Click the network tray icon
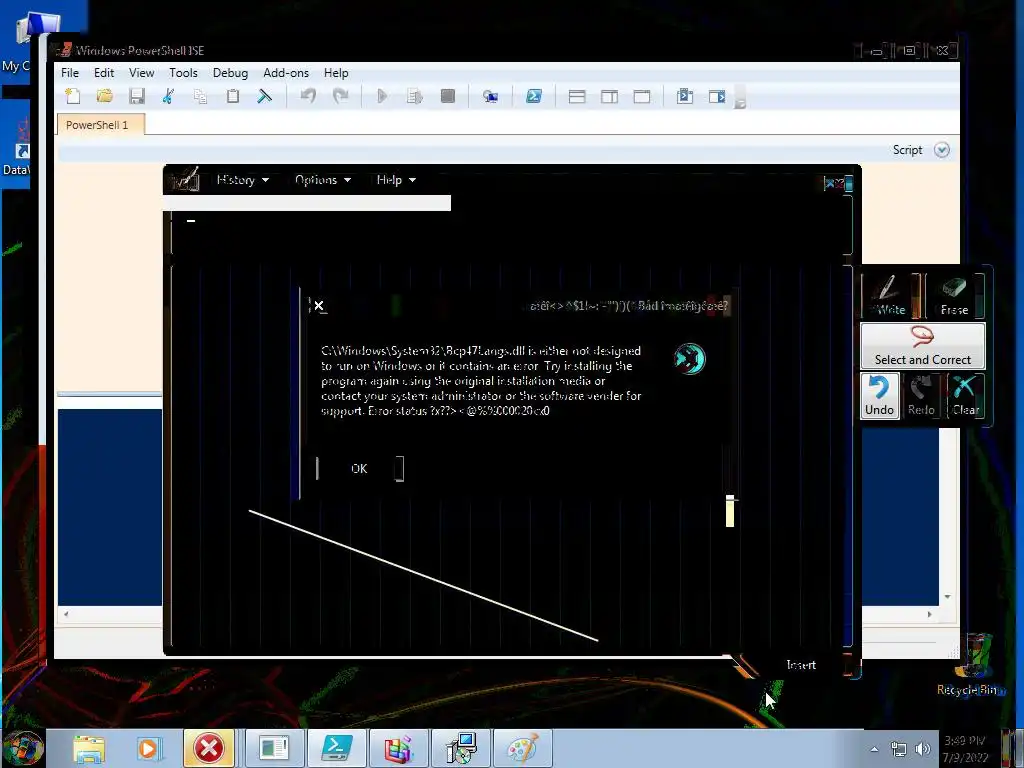This screenshot has width=1024, height=768. [x=899, y=749]
